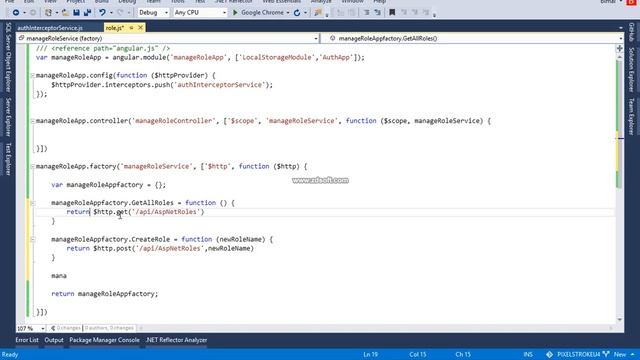The height and width of the screenshot is (360, 640).
Task: Collapse the manageRoleApp.factory code block
Action: (x=33, y=167)
